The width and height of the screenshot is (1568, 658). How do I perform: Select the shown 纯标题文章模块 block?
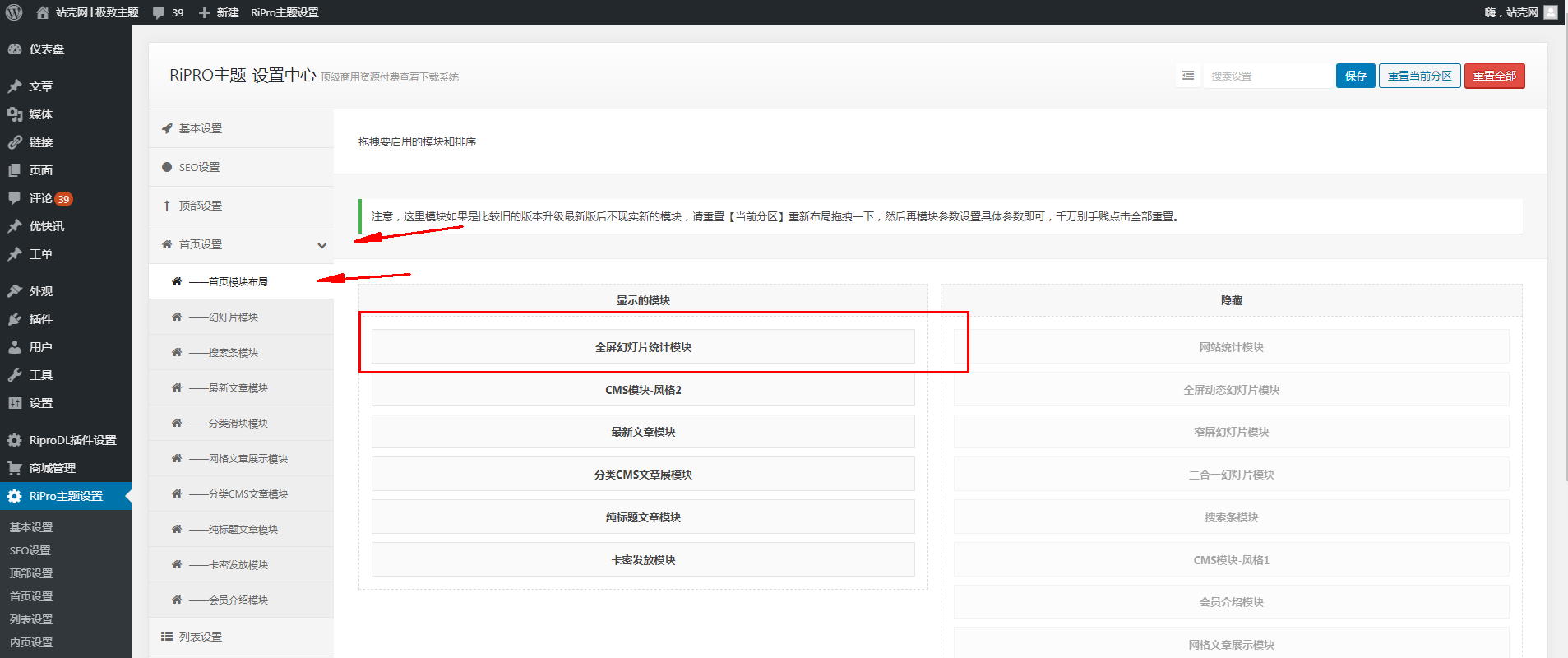643,517
